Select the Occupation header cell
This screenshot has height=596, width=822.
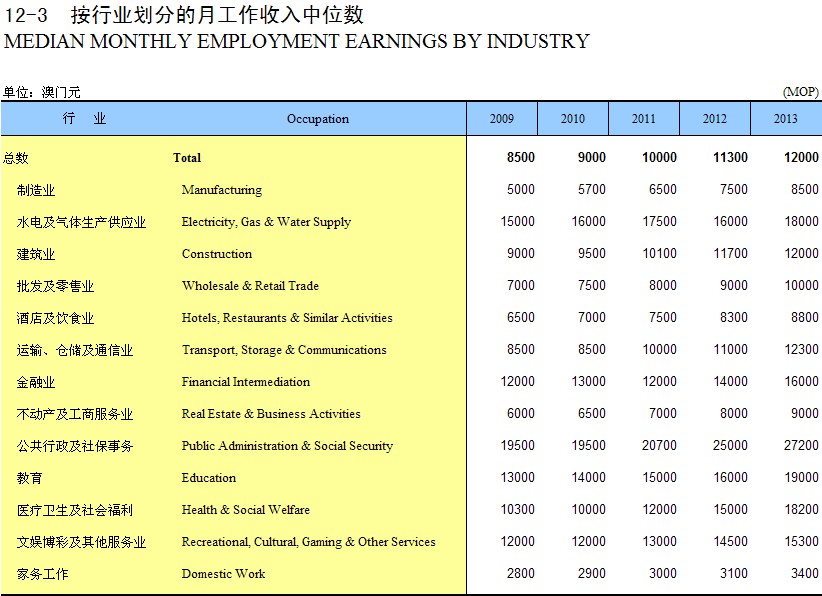tap(318, 119)
